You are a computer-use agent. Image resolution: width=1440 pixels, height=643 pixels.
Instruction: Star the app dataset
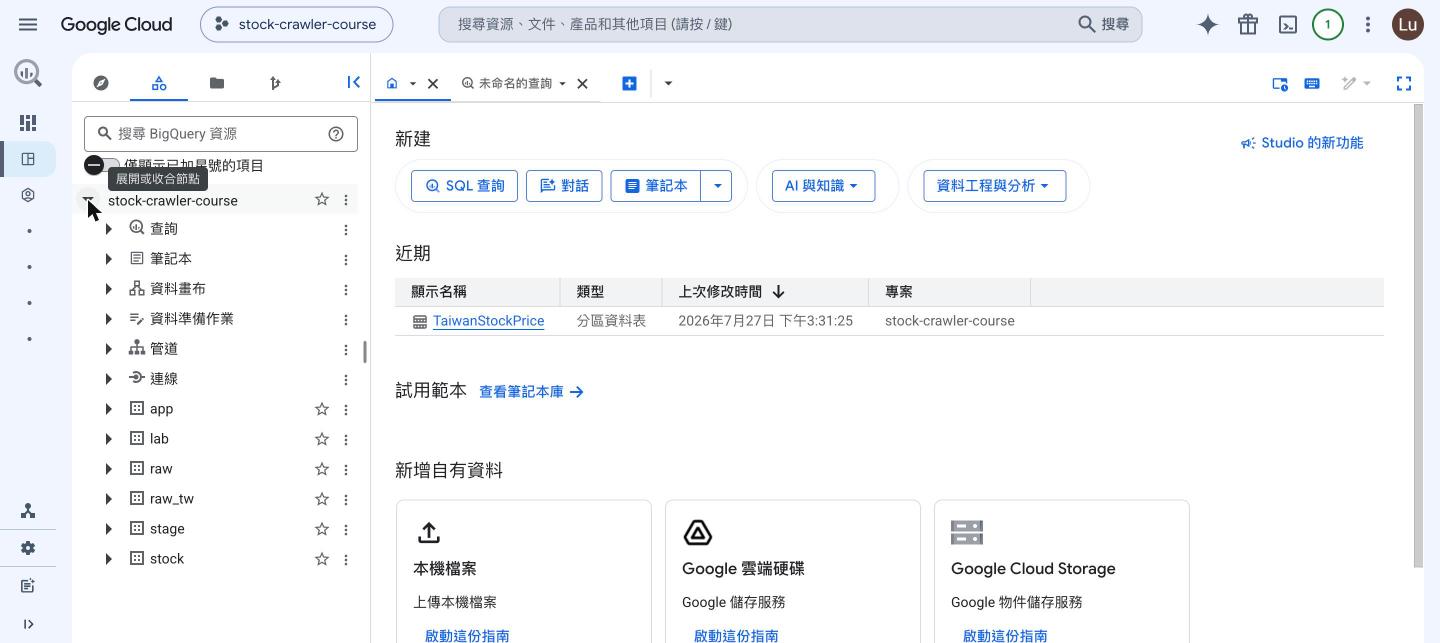(322, 409)
